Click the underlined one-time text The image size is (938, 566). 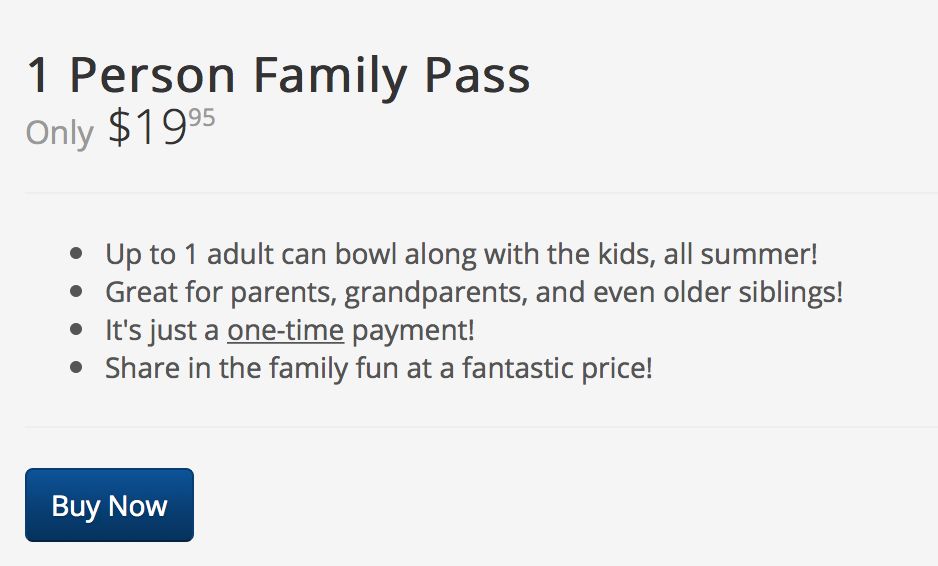285,331
